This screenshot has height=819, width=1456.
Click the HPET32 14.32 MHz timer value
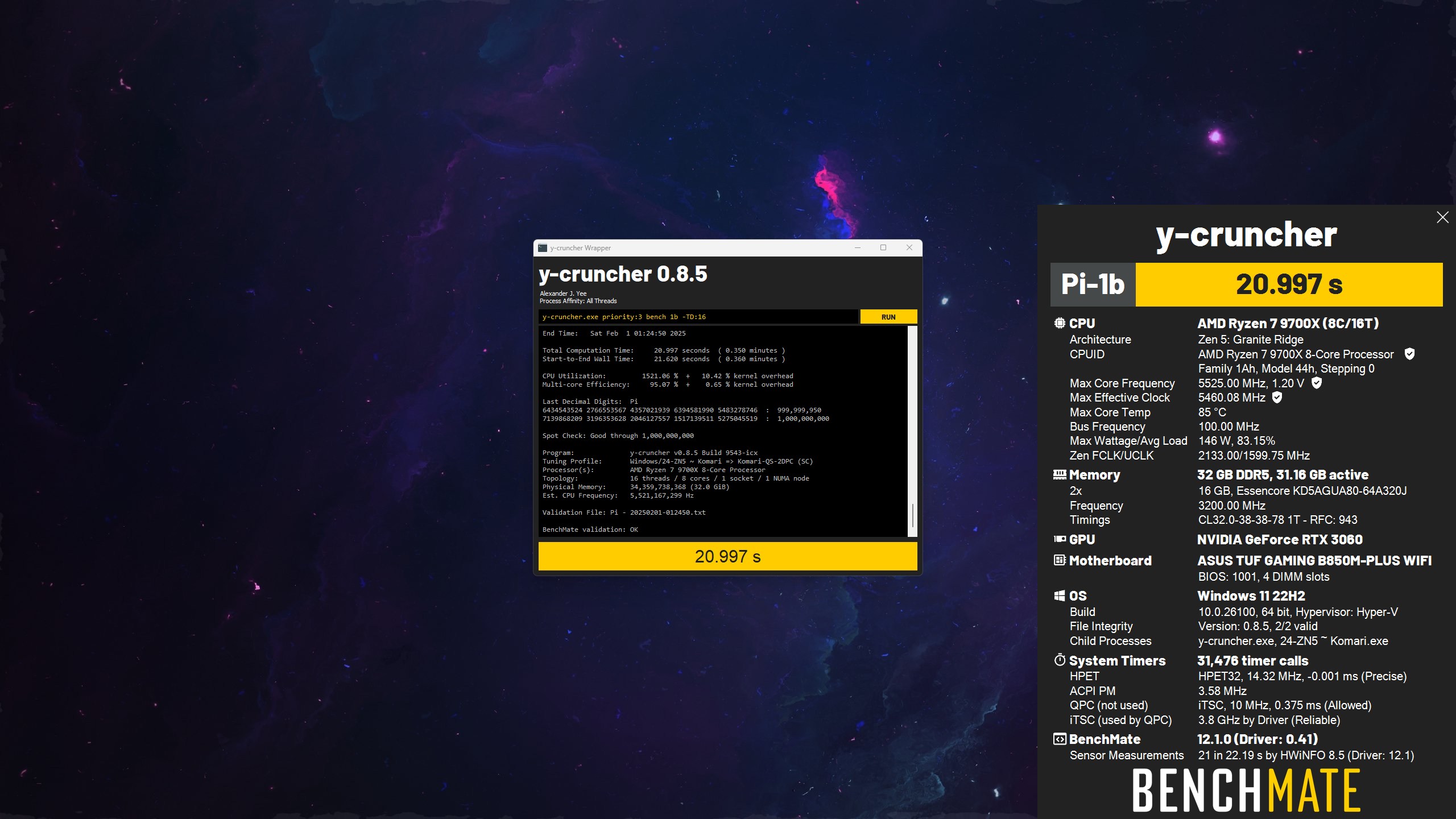pyautogui.click(x=1302, y=676)
